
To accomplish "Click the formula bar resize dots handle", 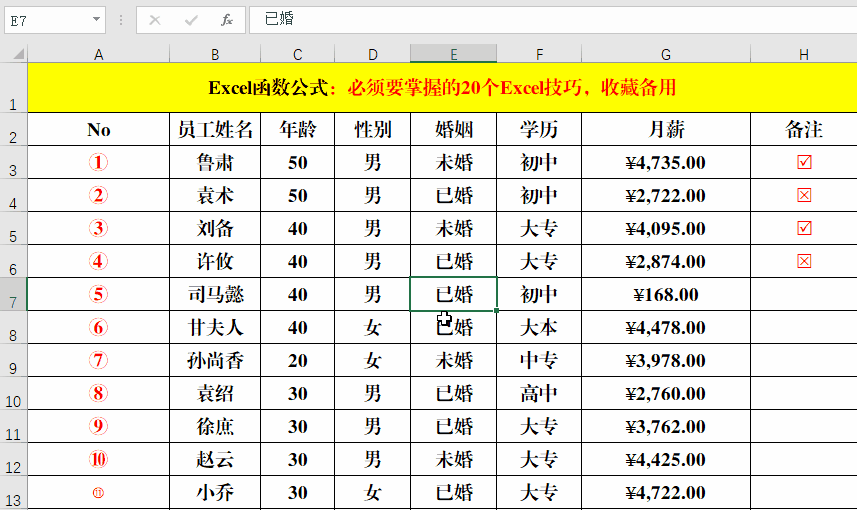I will pos(121,20).
